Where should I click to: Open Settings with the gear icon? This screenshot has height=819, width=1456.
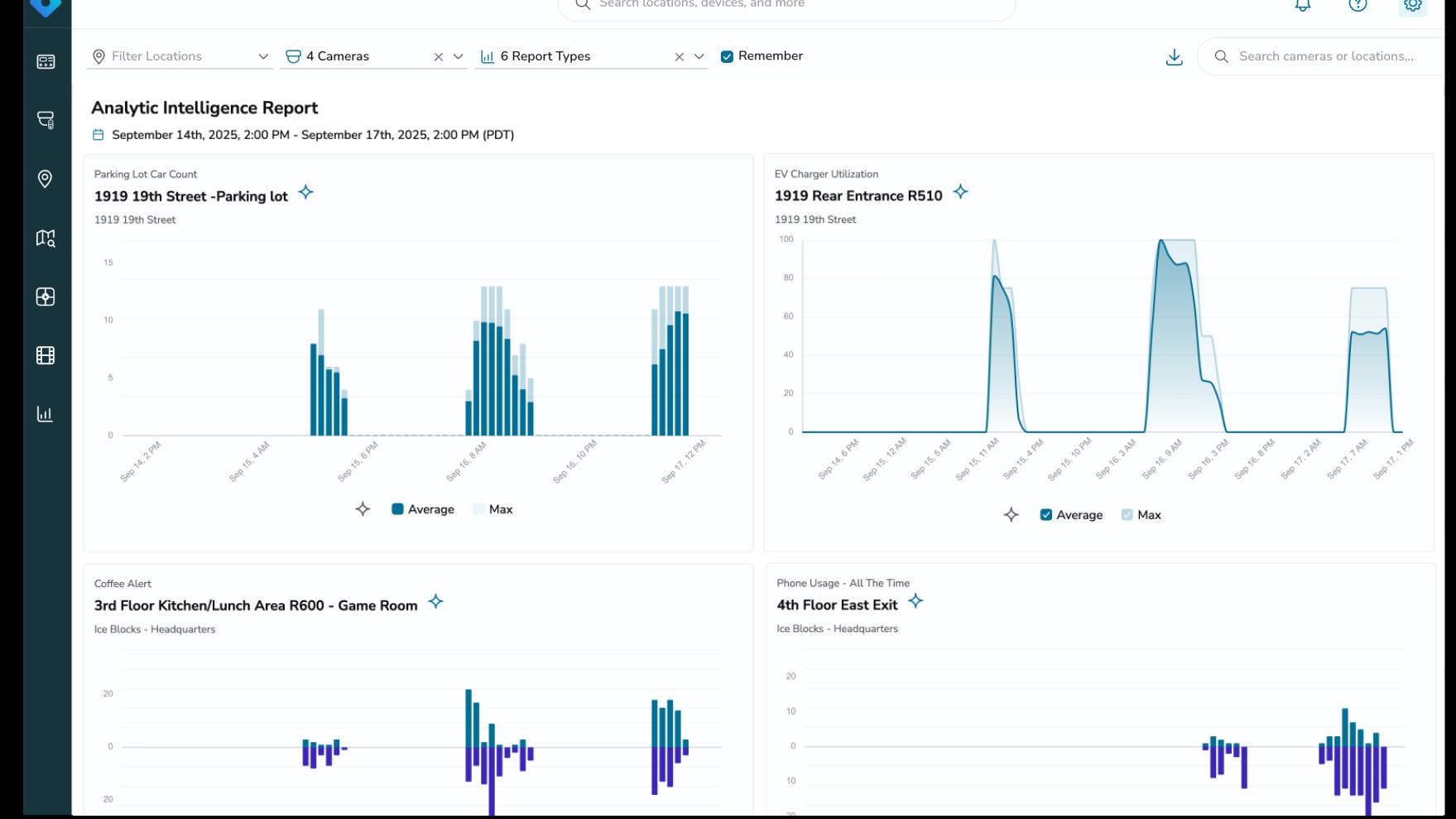click(1413, 4)
